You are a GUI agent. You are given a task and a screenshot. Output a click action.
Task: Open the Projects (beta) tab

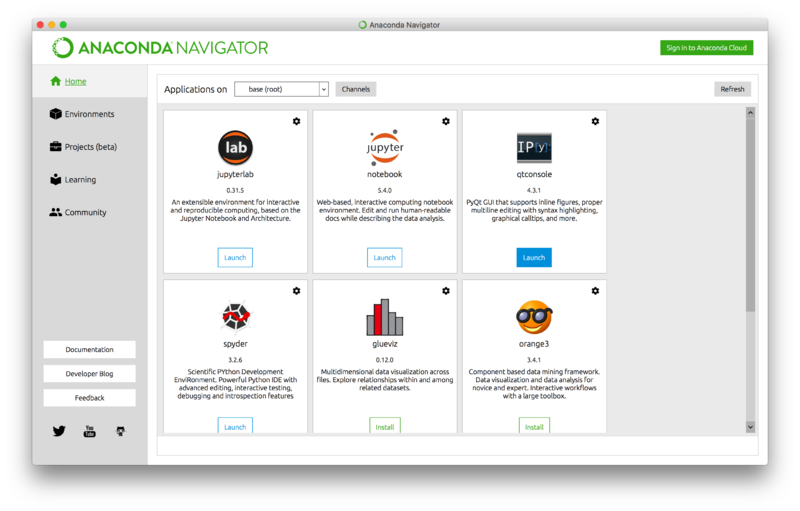pyautogui.click(x=90, y=147)
